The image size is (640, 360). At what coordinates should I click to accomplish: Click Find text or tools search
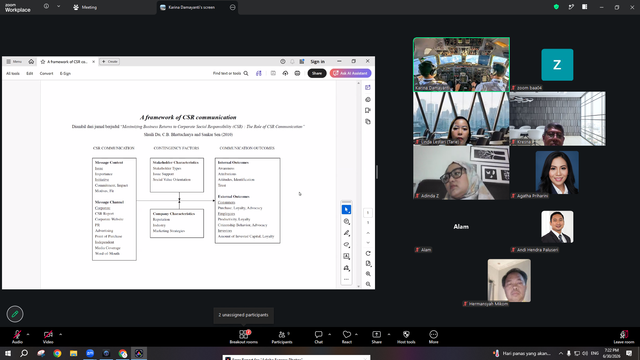231,73
